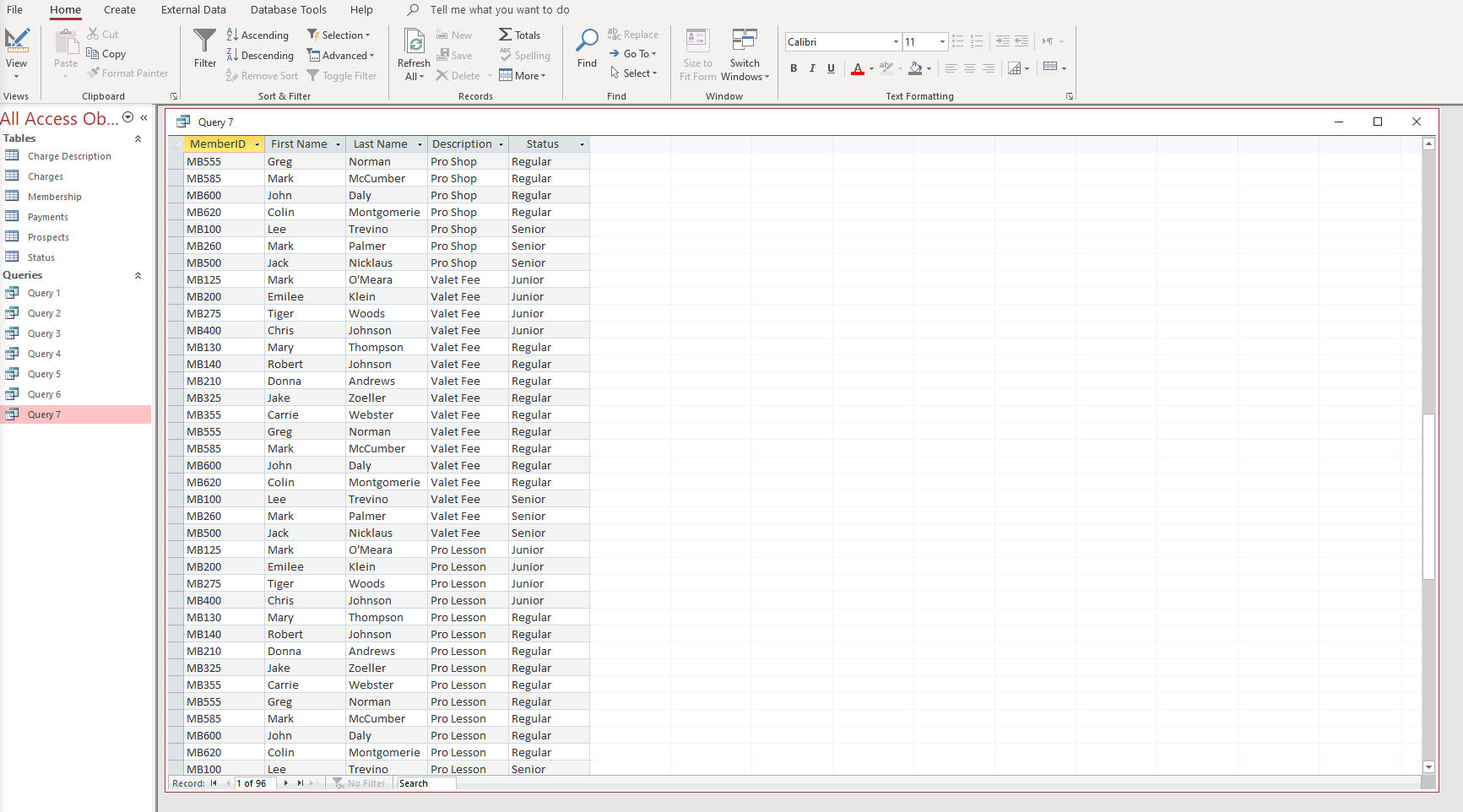Open the Status column dropdown arrow
The image size is (1463, 812).
point(582,144)
